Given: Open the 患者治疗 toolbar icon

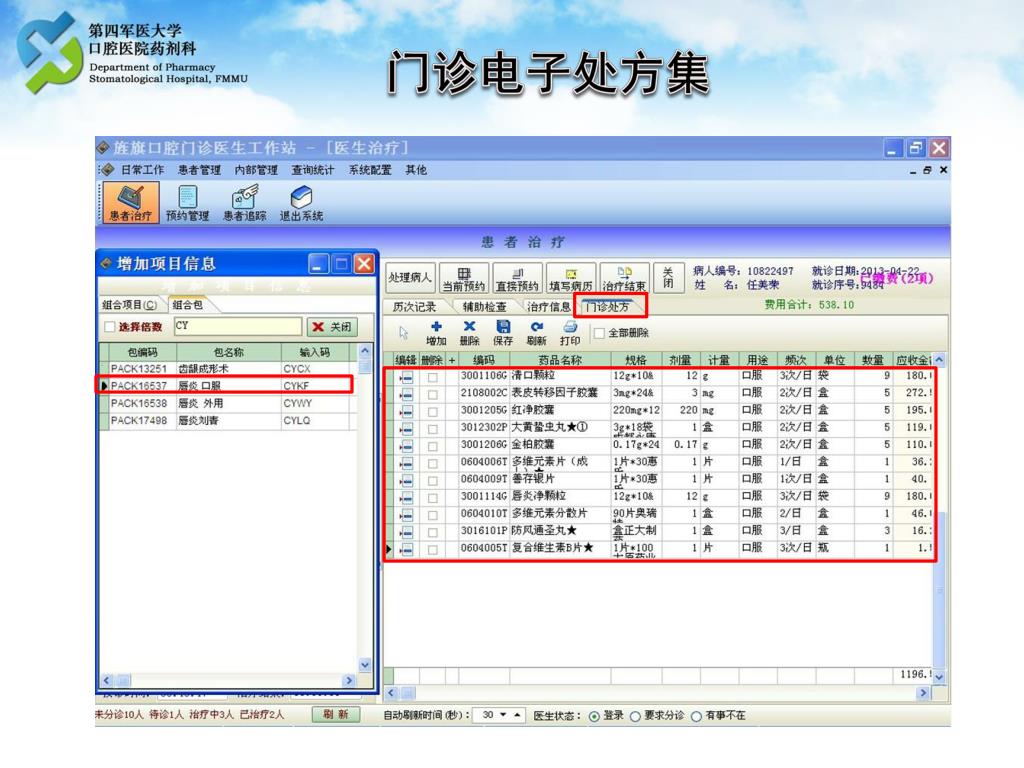Looking at the screenshot, I should coord(131,202).
